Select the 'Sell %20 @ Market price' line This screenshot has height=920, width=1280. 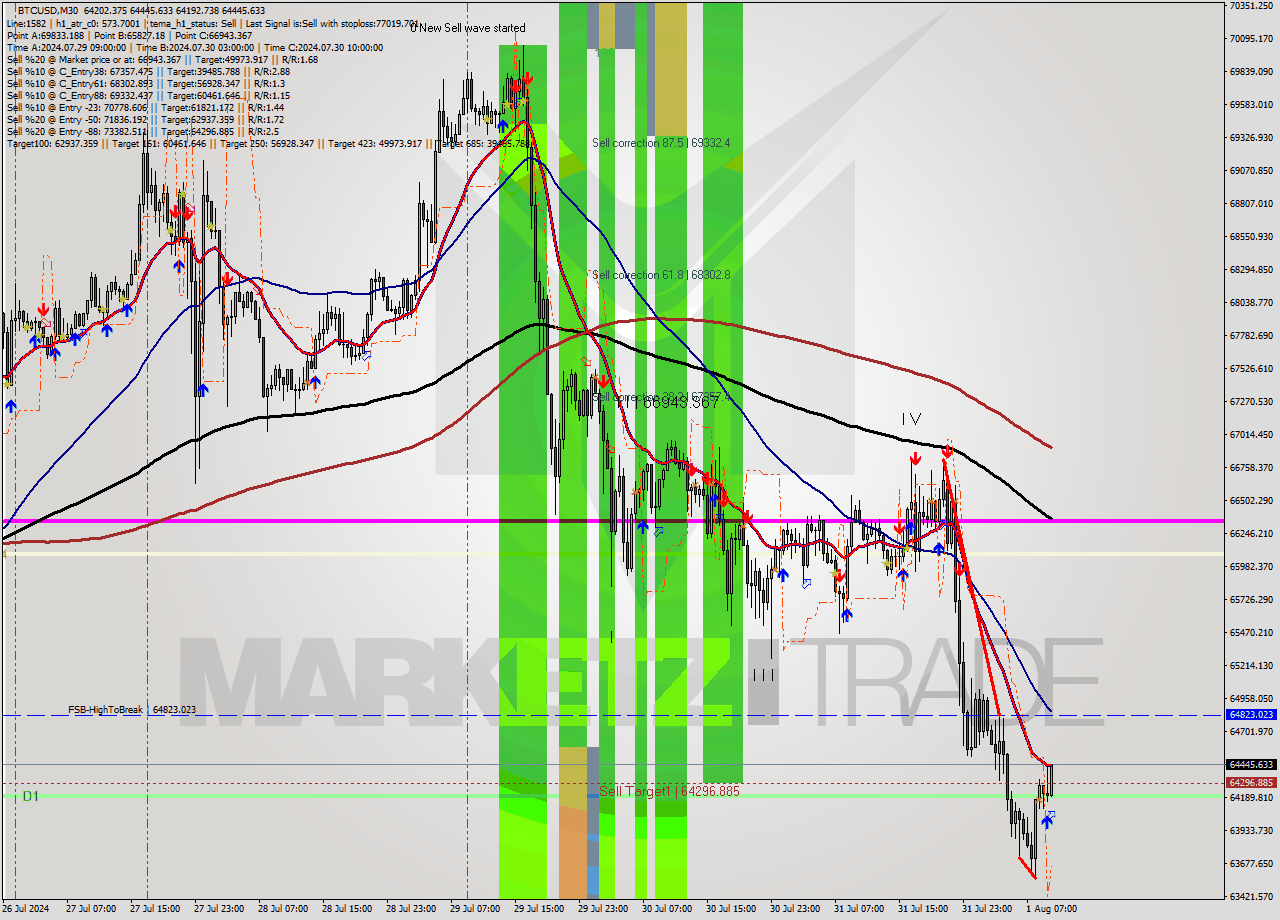click(x=162, y=60)
